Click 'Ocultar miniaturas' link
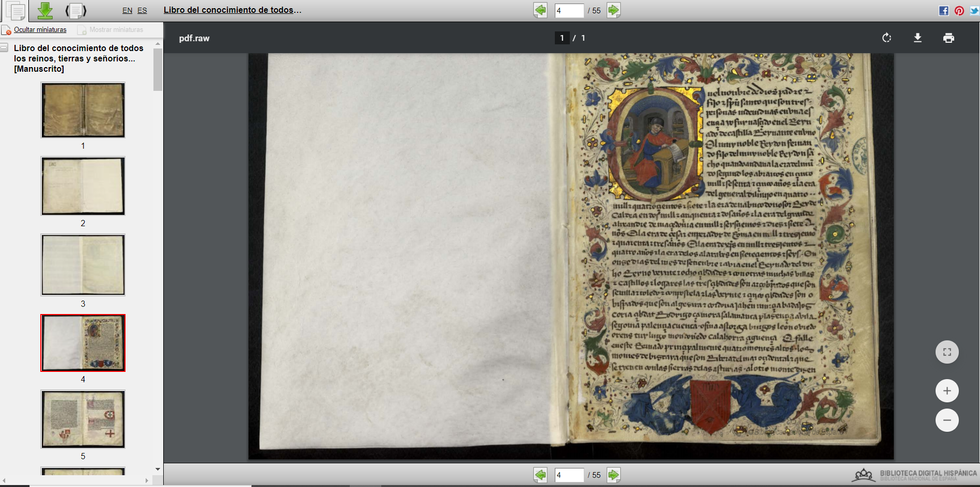Viewport: 980px width, 487px height. [40, 29]
